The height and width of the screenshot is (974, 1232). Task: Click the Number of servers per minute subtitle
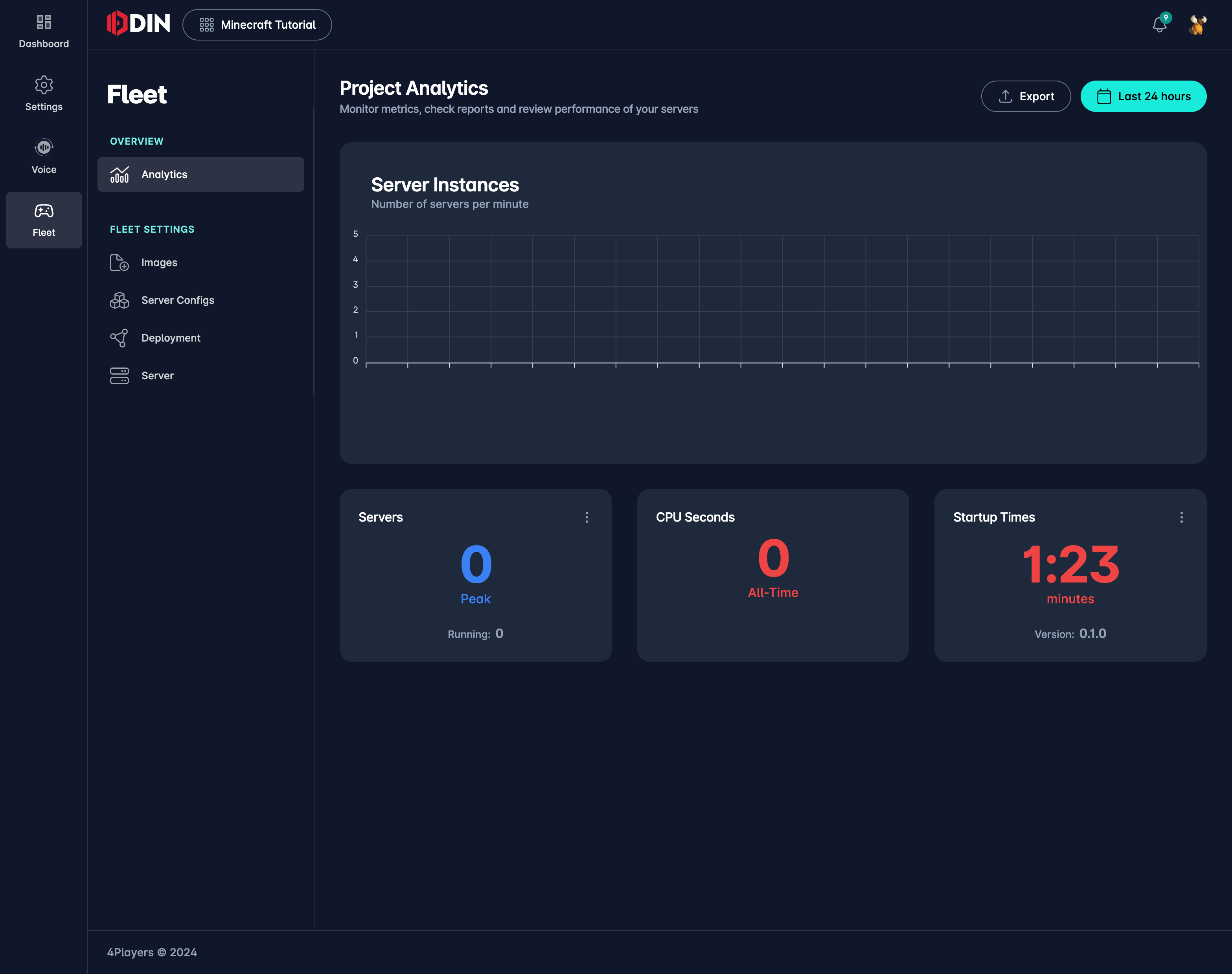tap(450, 204)
